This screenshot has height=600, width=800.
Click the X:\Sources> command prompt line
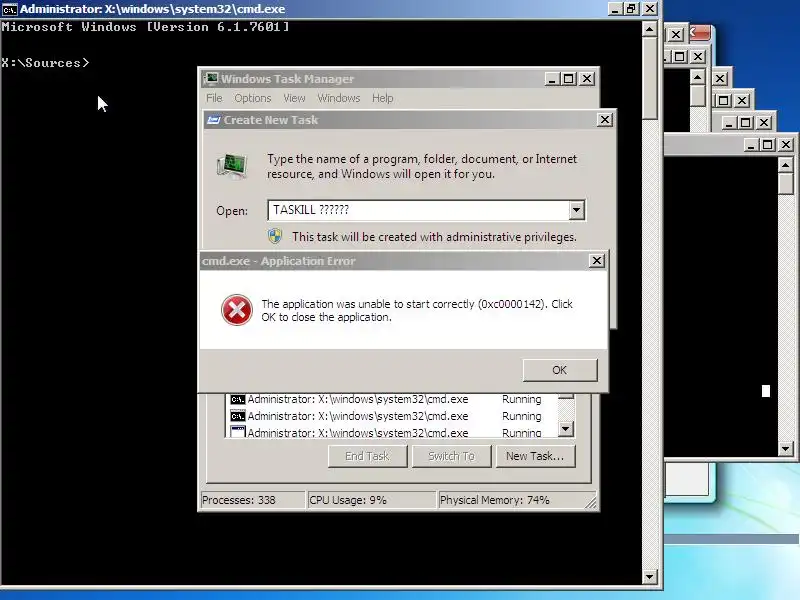(x=45, y=63)
